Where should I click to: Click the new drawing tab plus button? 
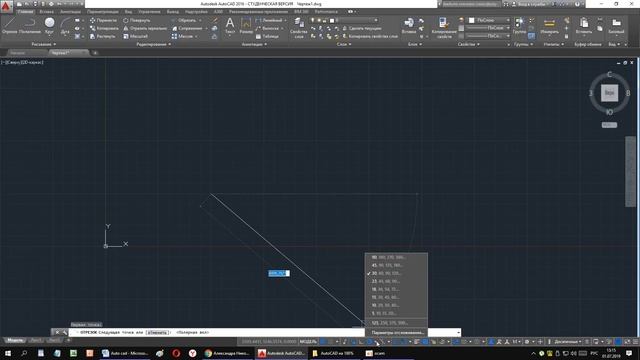pyautogui.click(x=95, y=53)
